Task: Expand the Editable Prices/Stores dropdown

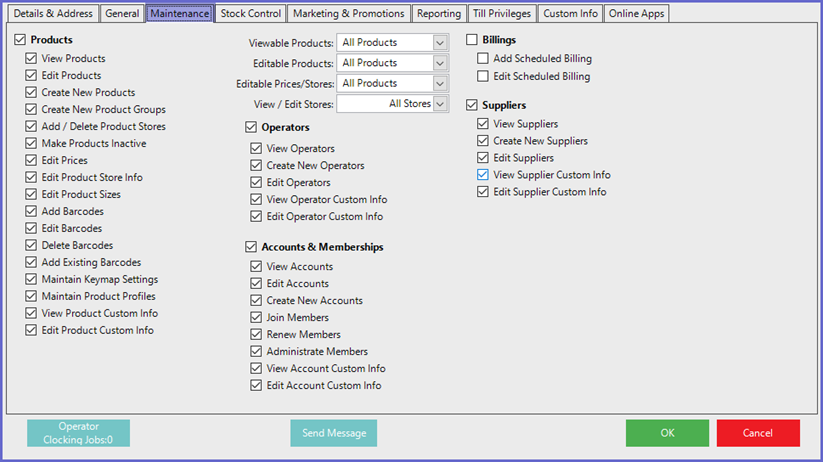Action: click(441, 84)
